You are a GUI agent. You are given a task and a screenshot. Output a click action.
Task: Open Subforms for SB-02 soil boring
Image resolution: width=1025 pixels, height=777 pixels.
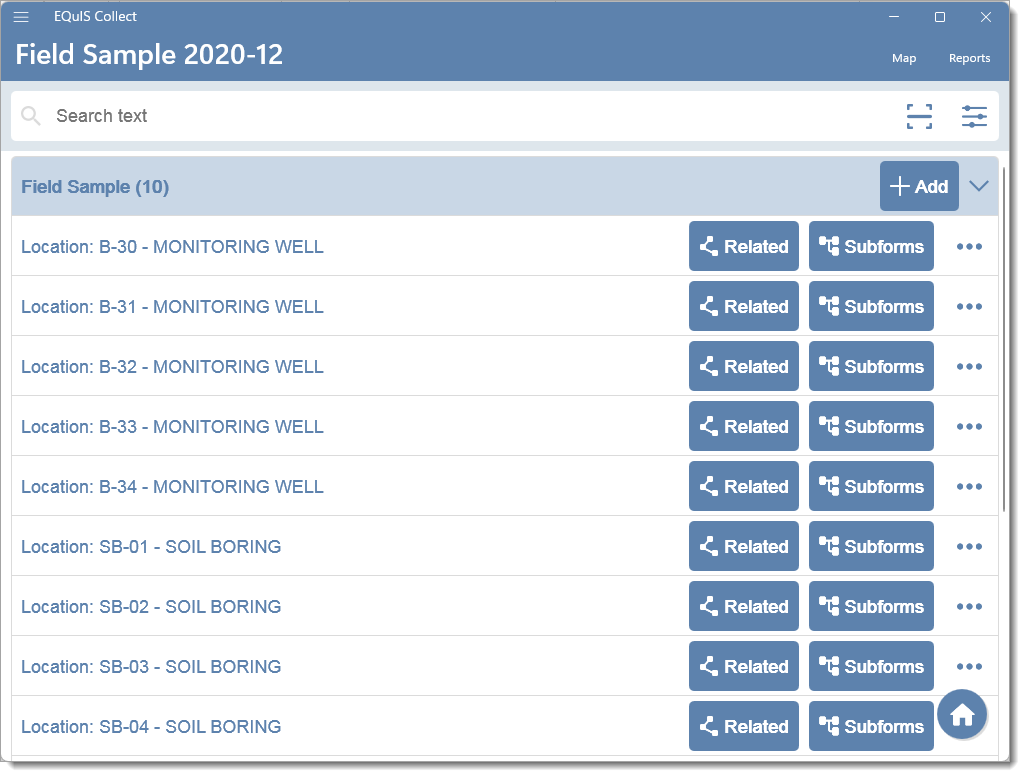point(871,606)
